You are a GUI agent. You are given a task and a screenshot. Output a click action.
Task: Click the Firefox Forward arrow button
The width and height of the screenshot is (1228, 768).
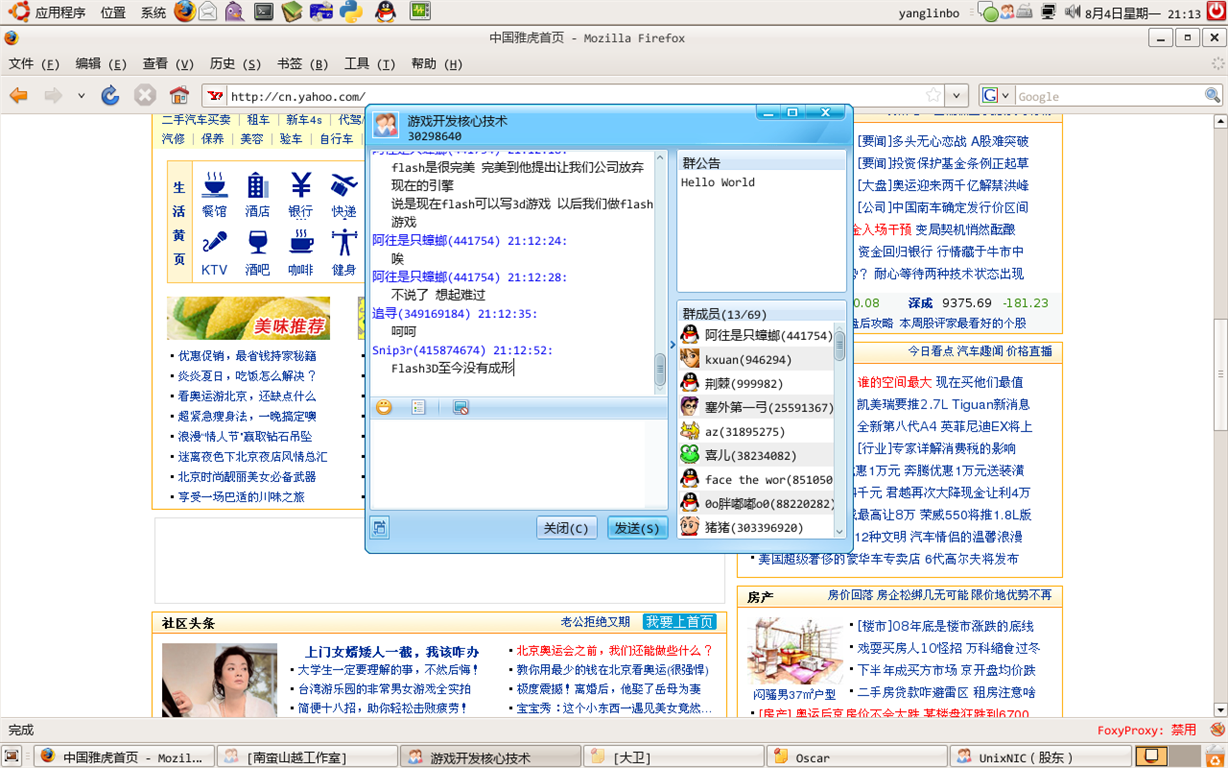point(53,96)
